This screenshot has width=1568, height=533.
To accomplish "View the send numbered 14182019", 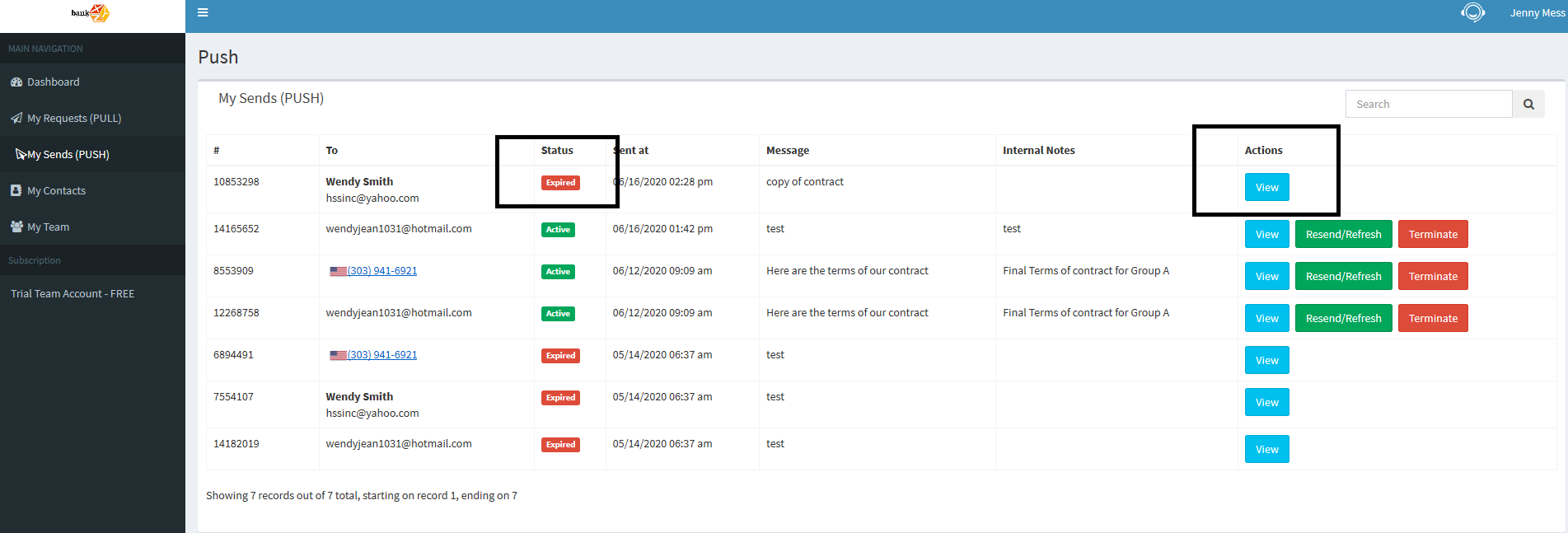I will (1266, 449).
